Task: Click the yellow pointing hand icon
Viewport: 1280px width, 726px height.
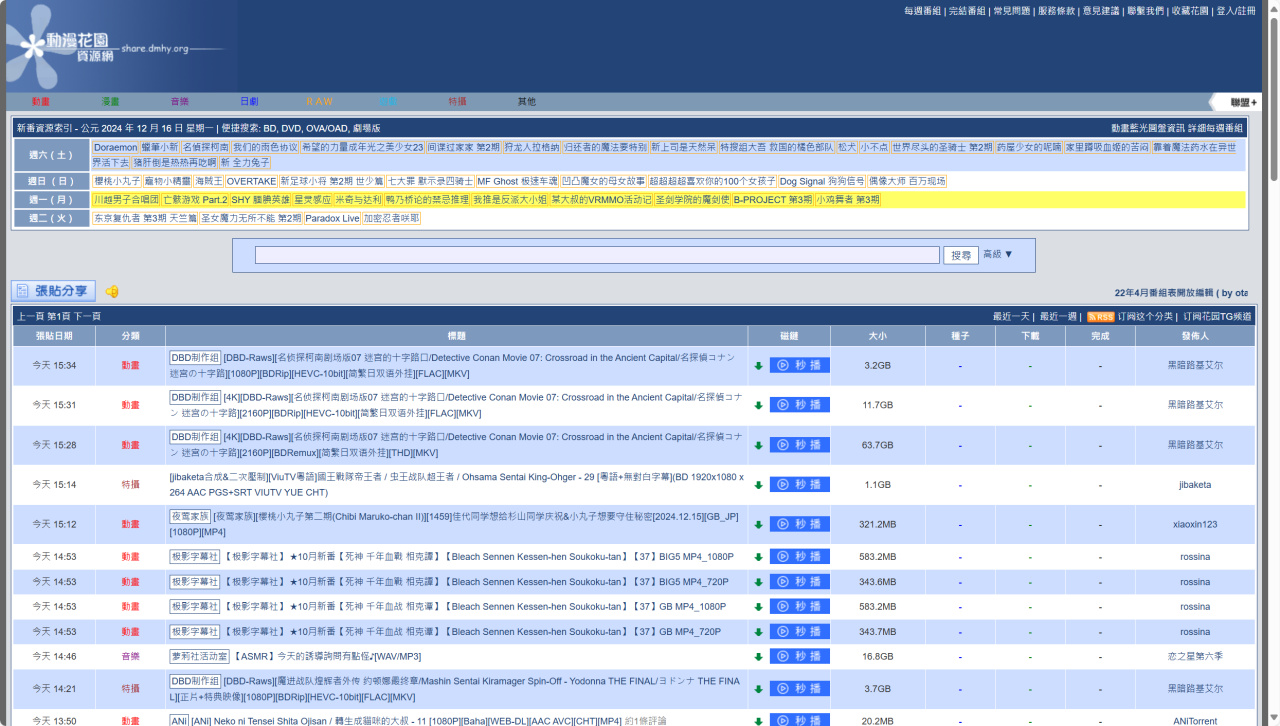Action: tap(112, 292)
